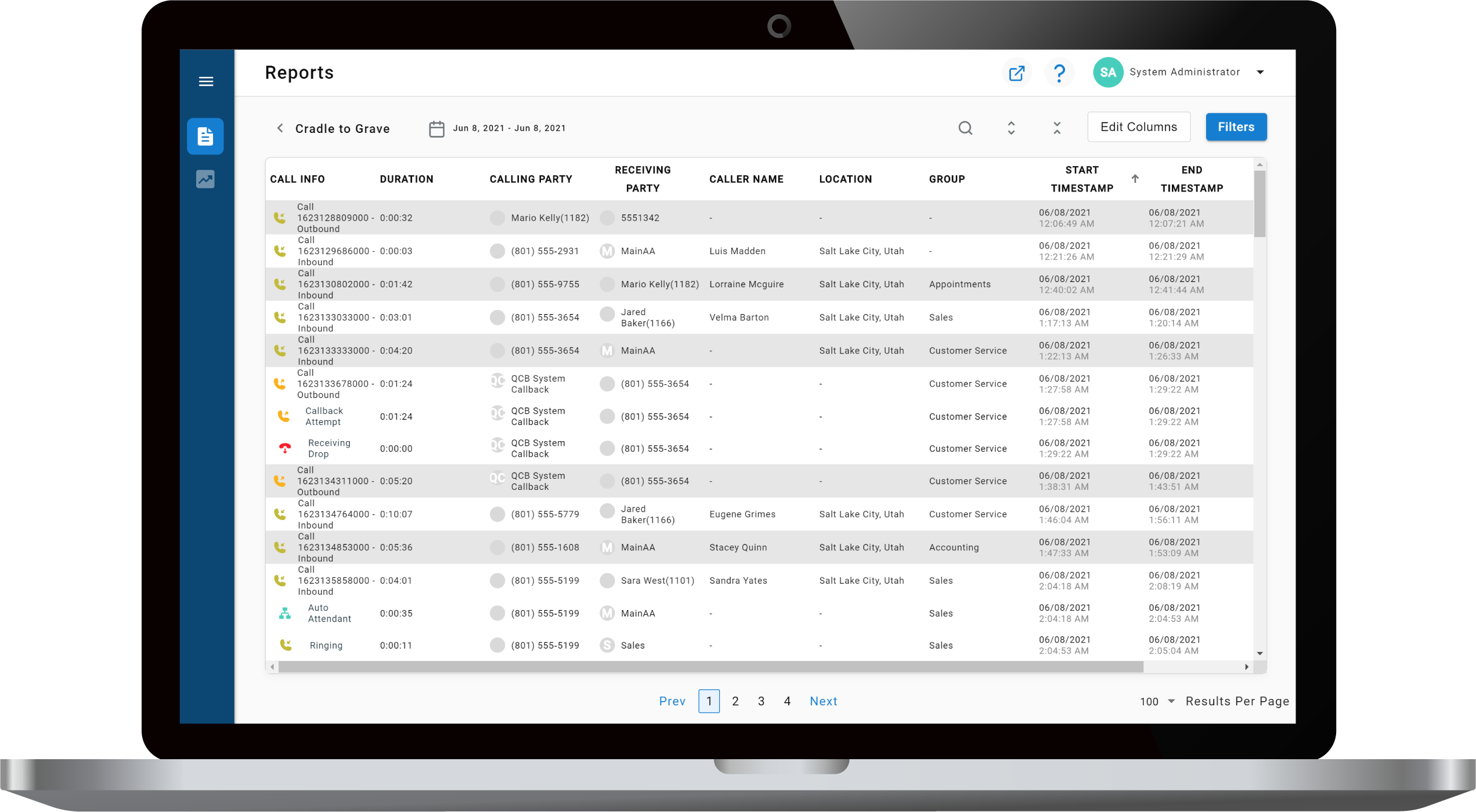Switch to page 3 of results
This screenshot has width=1476, height=812.
click(761, 701)
